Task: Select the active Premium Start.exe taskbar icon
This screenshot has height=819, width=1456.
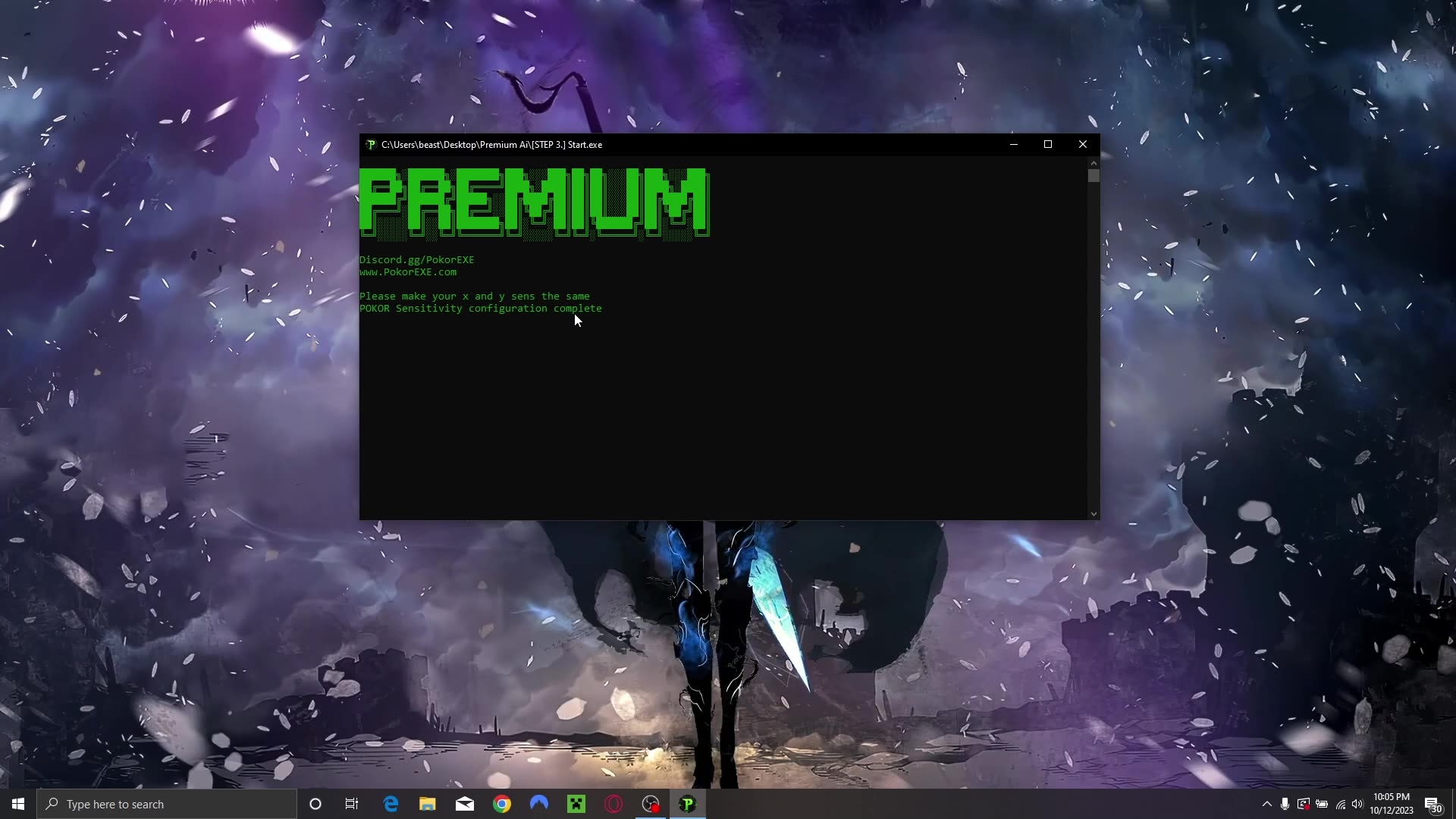Action: [687, 803]
